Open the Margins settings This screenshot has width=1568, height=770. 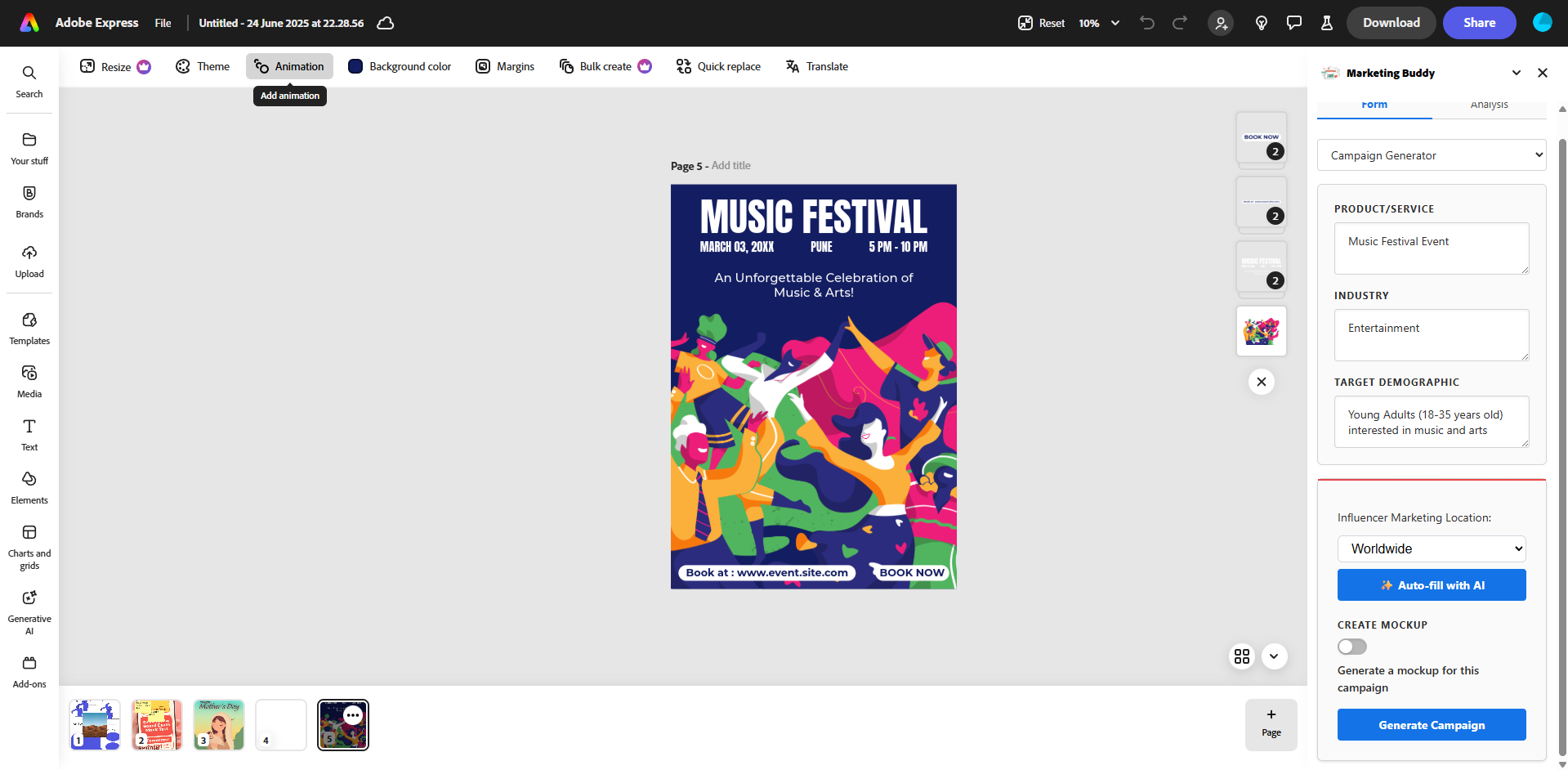(x=505, y=66)
